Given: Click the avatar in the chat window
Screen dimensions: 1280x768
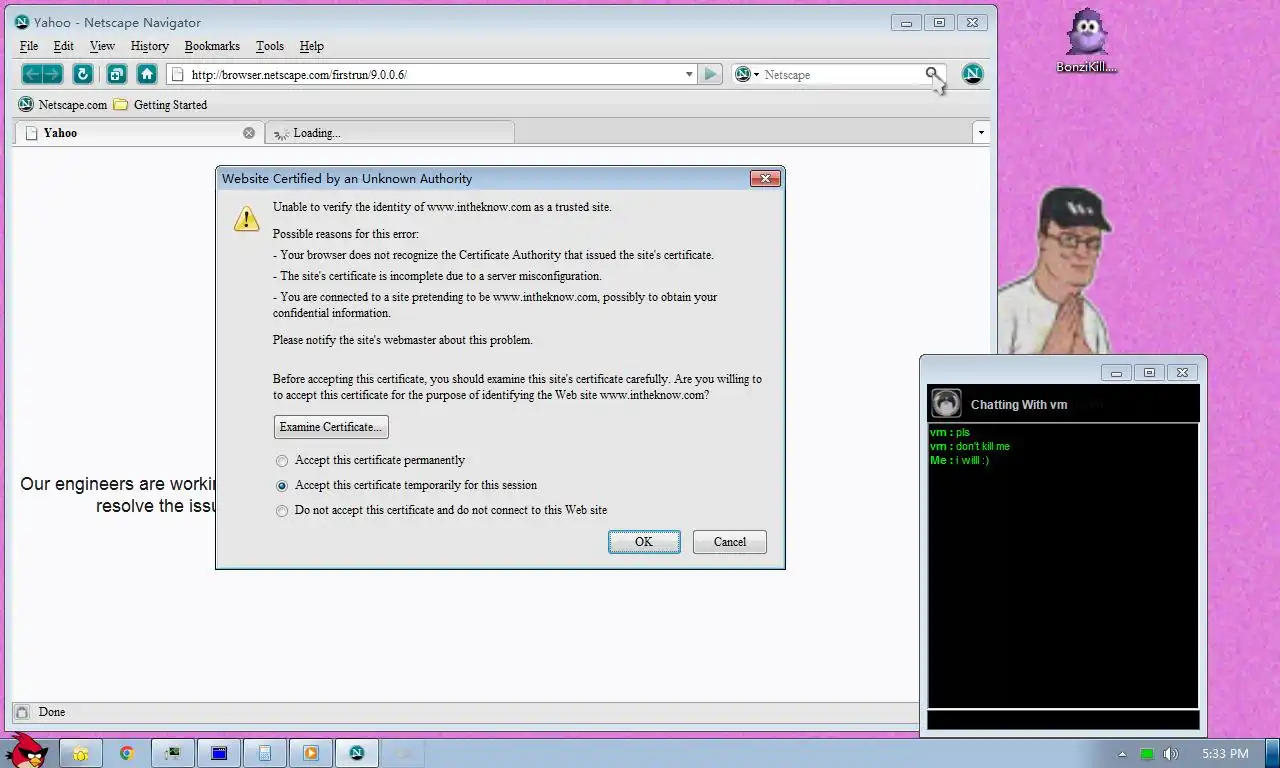Looking at the screenshot, I should point(946,404).
